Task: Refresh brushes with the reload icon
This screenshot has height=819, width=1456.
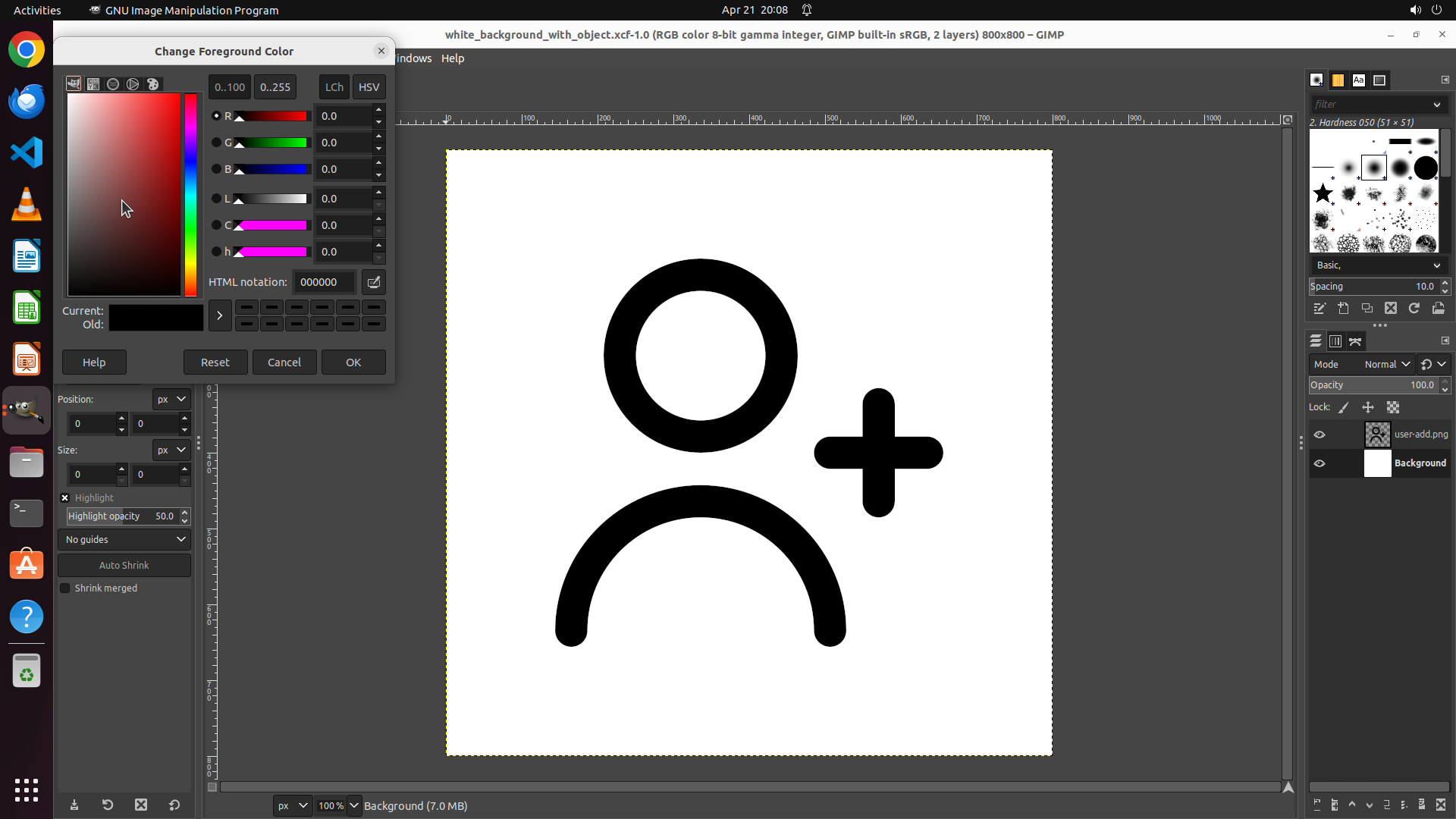Action: coord(1414,308)
